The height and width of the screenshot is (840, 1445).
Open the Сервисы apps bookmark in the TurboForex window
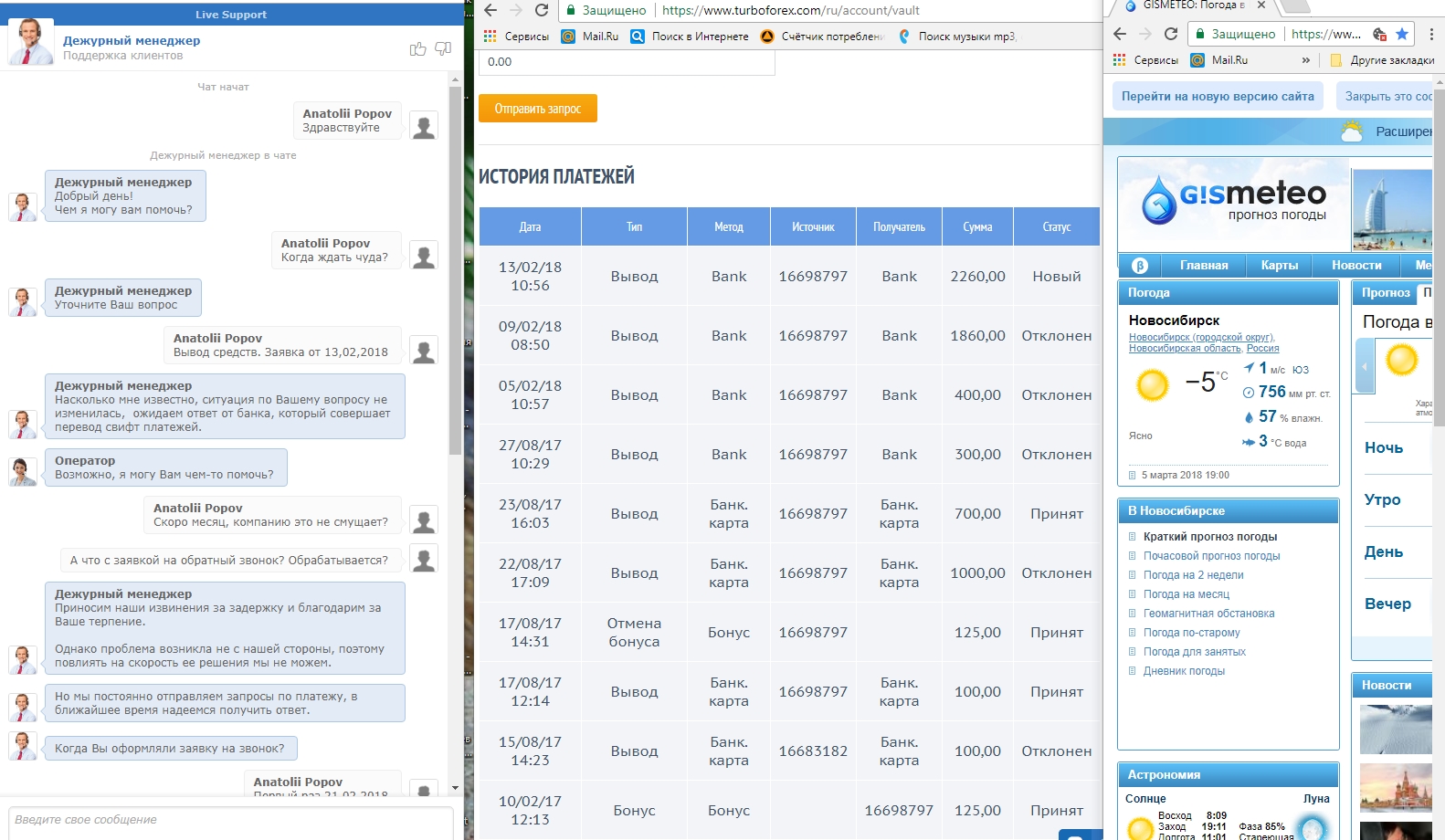516,37
